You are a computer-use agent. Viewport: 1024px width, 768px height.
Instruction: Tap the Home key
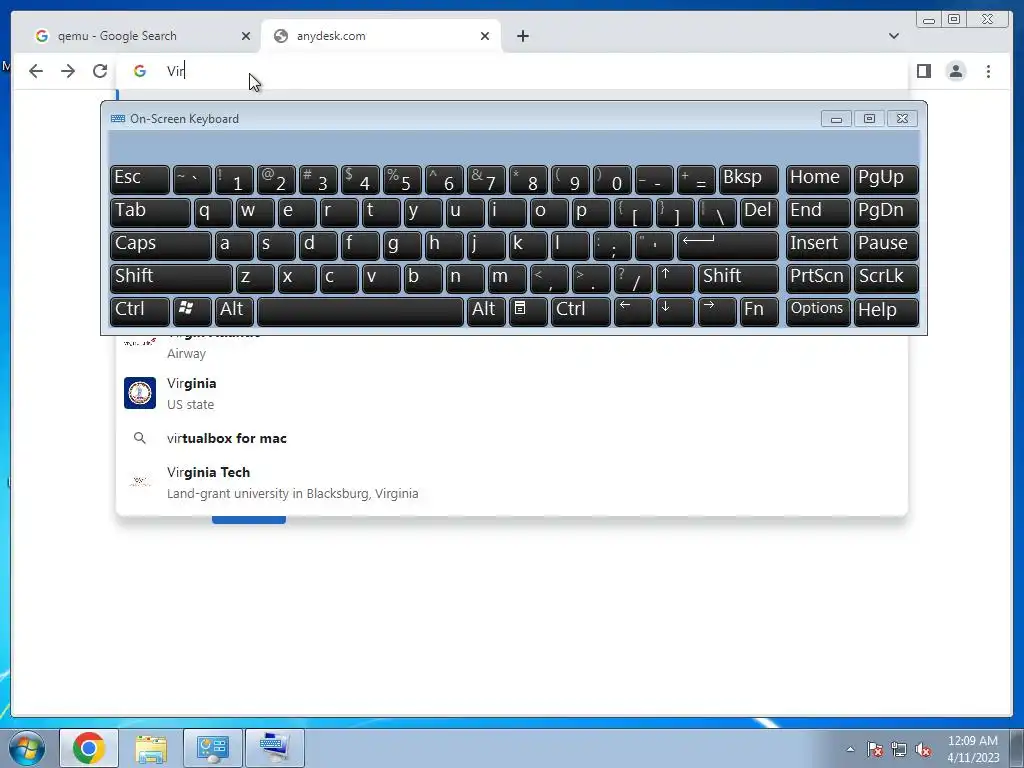tap(818, 179)
